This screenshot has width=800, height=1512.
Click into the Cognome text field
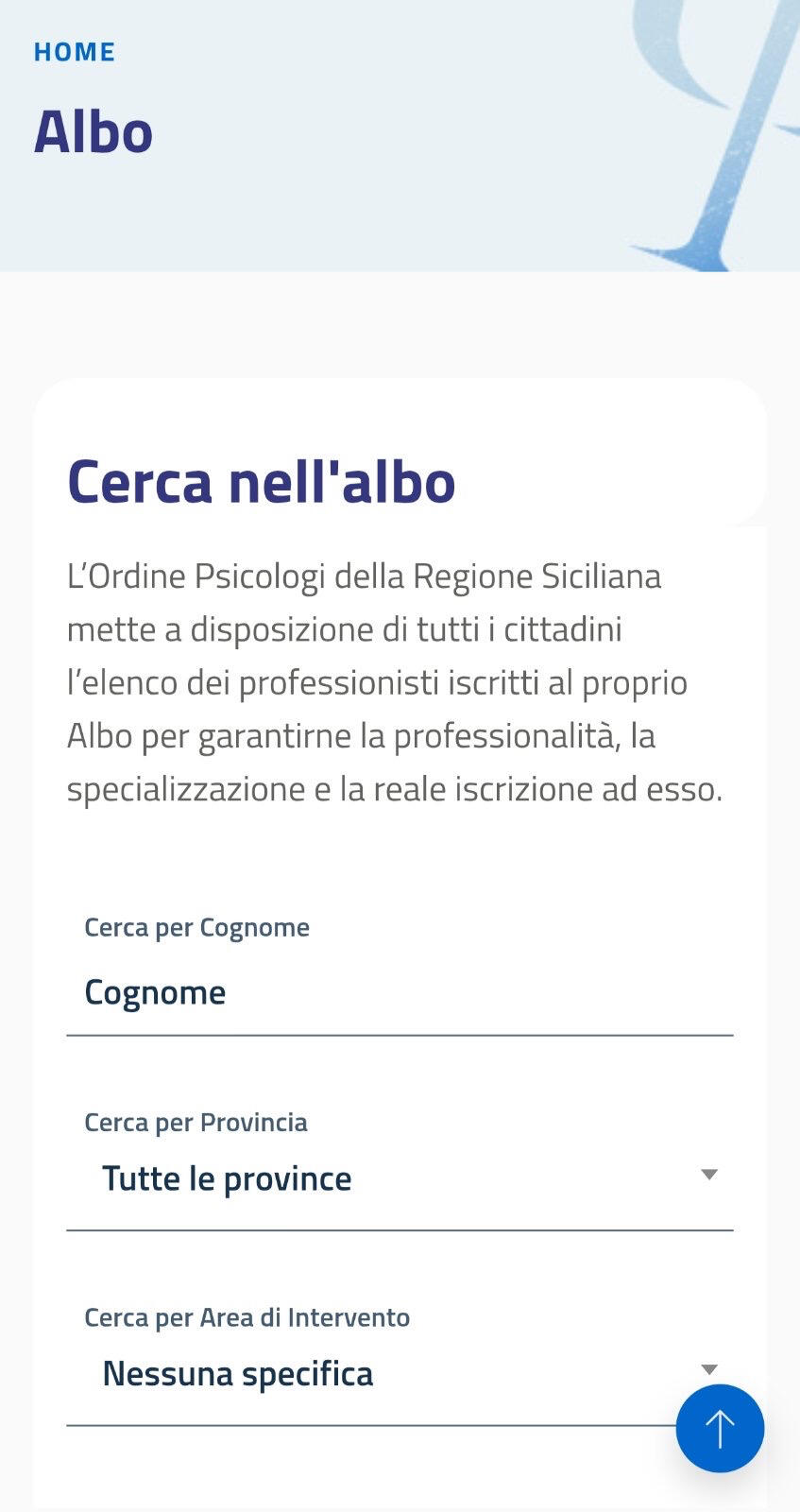pos(399,992)
